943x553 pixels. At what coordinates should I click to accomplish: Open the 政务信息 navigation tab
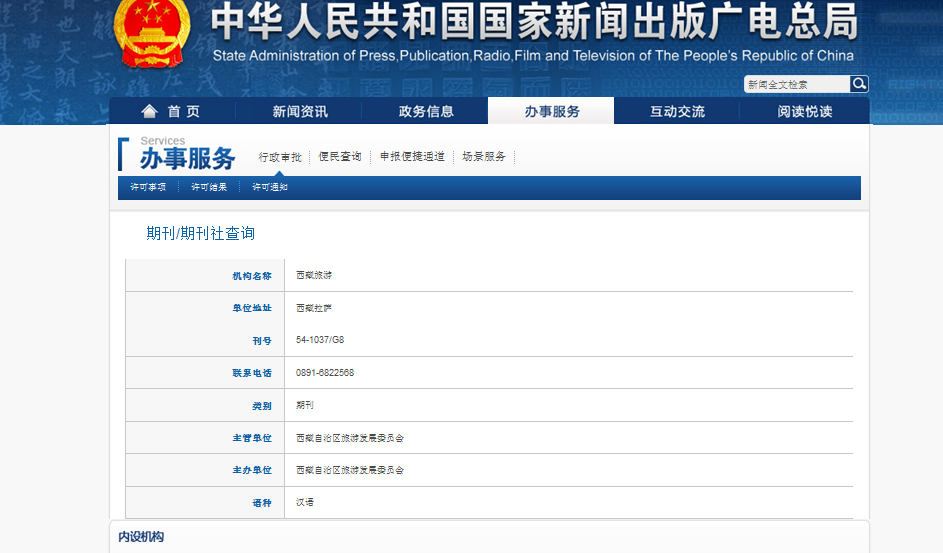pyautogui.click(x=425, y=111)
